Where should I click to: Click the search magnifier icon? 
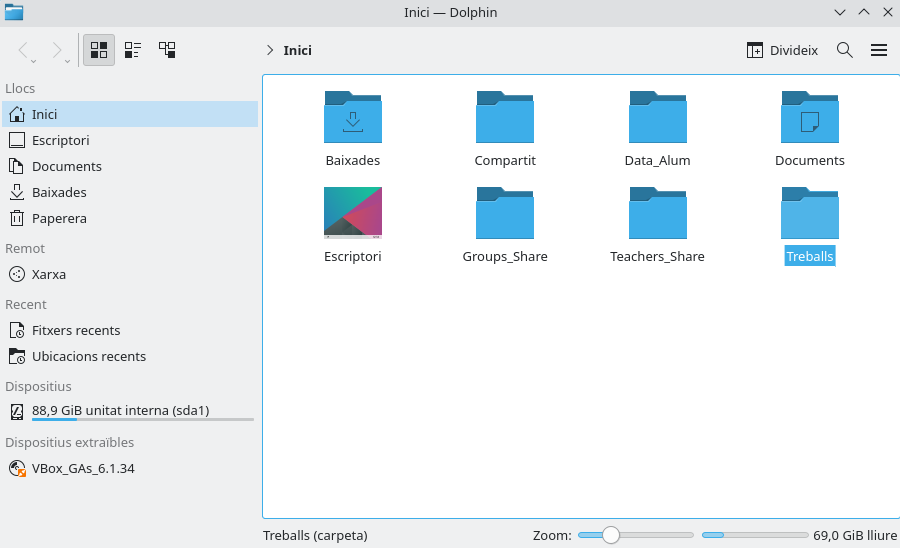[845, 50]
